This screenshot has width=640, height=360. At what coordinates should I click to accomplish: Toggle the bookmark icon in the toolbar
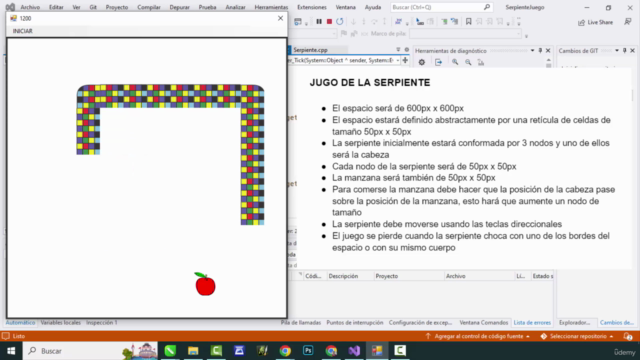click(x=469, y=22)
